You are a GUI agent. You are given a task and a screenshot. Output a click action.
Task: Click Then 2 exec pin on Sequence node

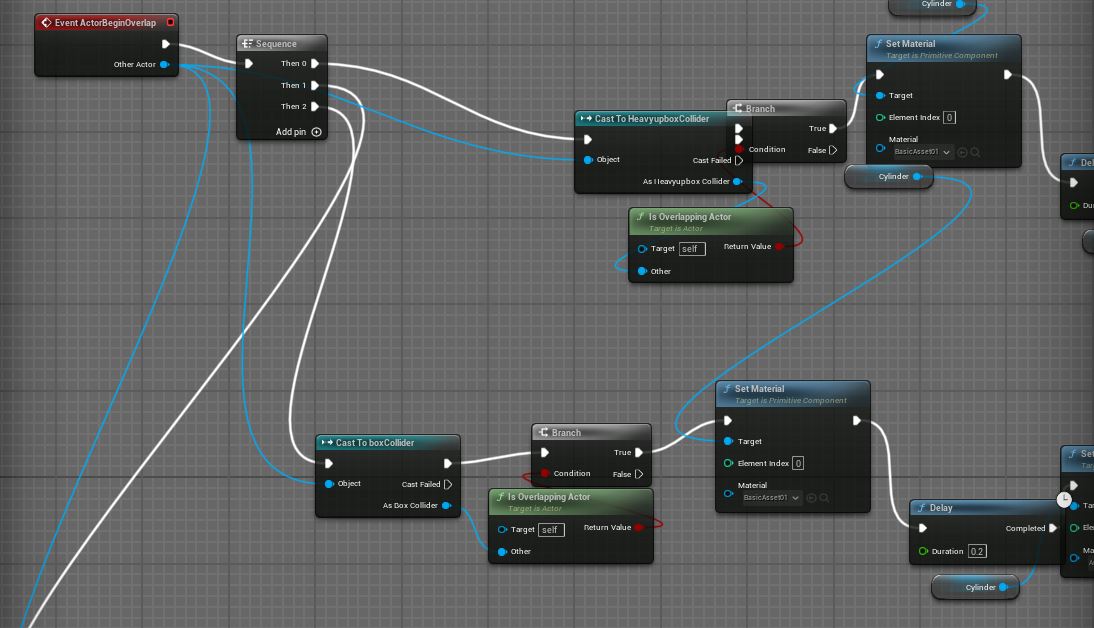tap(316, 106)
